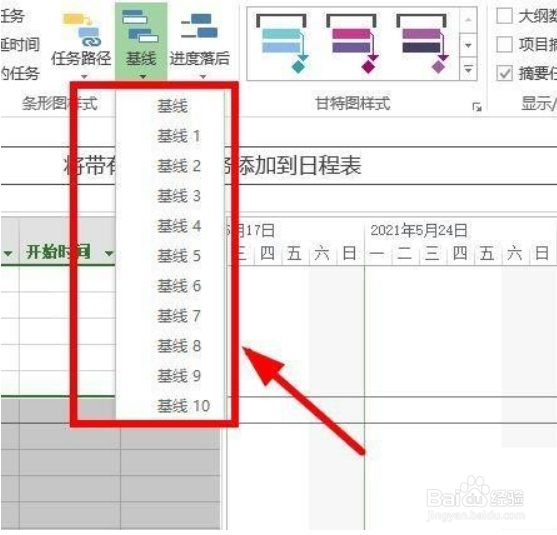Image resolution: width=557 pixels, height=535 pixels.
Task: Expand the 进度落后 dropdown arrow
Action: [x=203, y=76]
